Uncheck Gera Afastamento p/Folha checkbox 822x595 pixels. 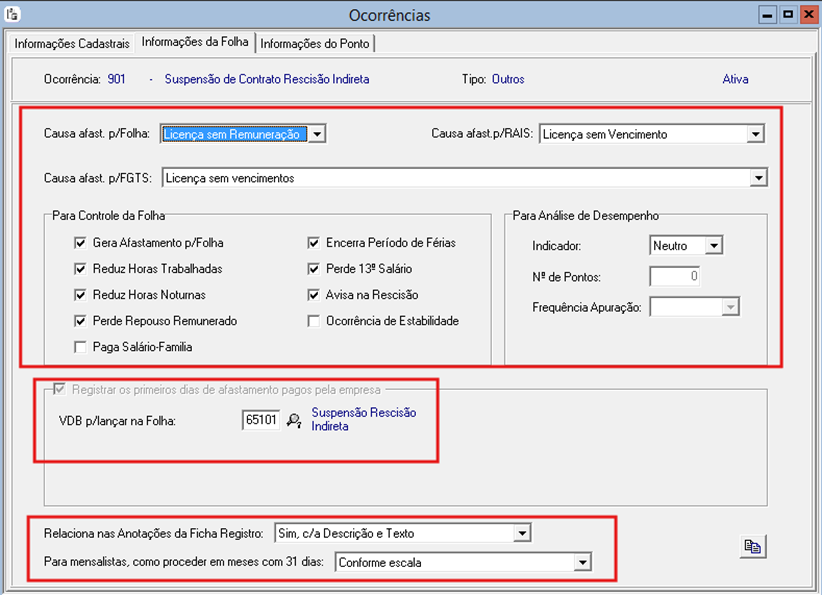tap(81, 243)
